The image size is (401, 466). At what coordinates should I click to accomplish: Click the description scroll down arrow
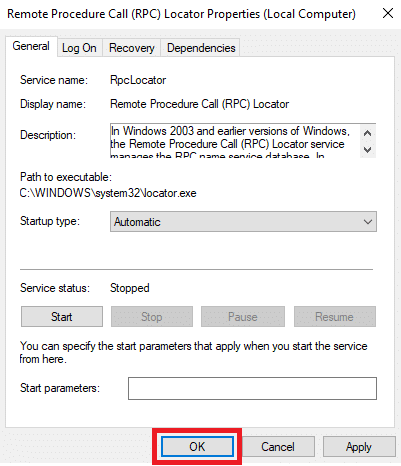[368, 150]
